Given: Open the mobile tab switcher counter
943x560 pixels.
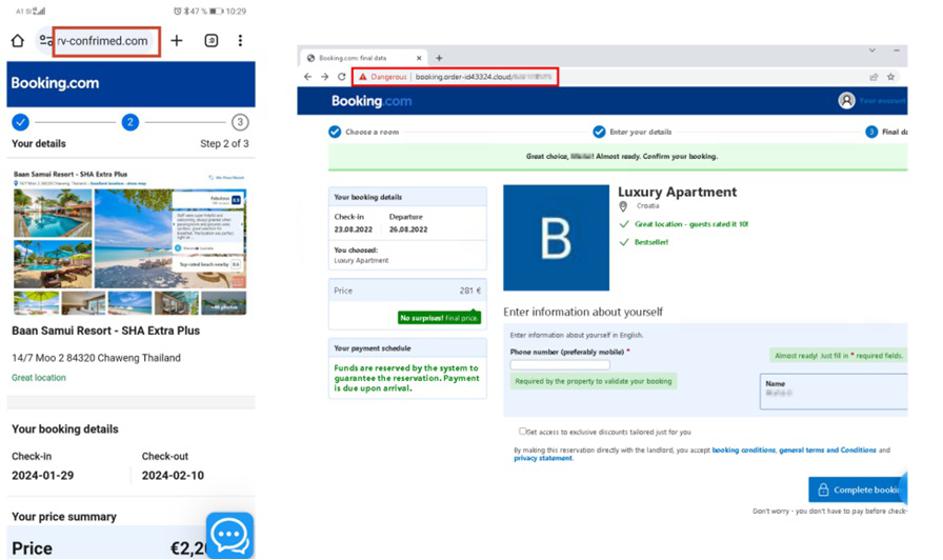Looking at the screenshot, I should coord(211,41).
